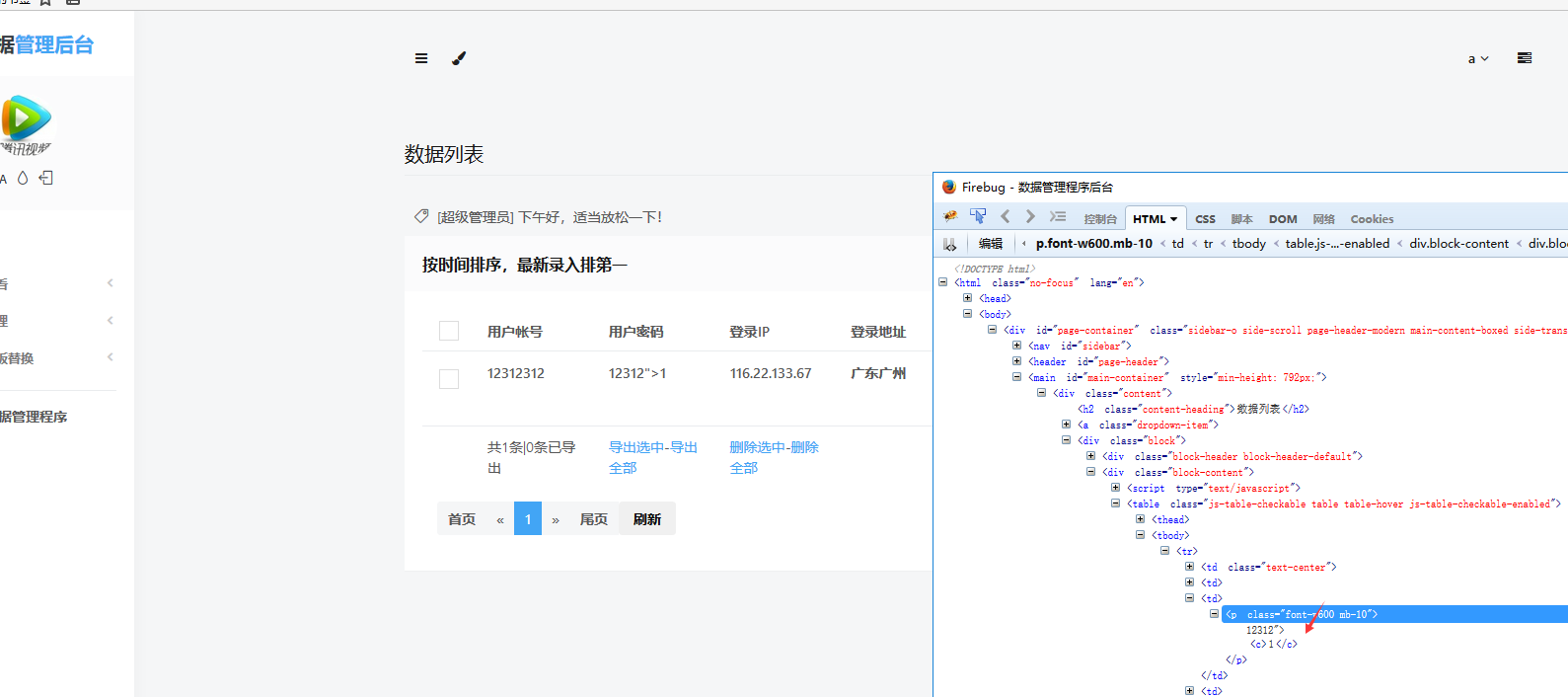
Task: Click the 用户帐号 column header
Action: [515, 332]
